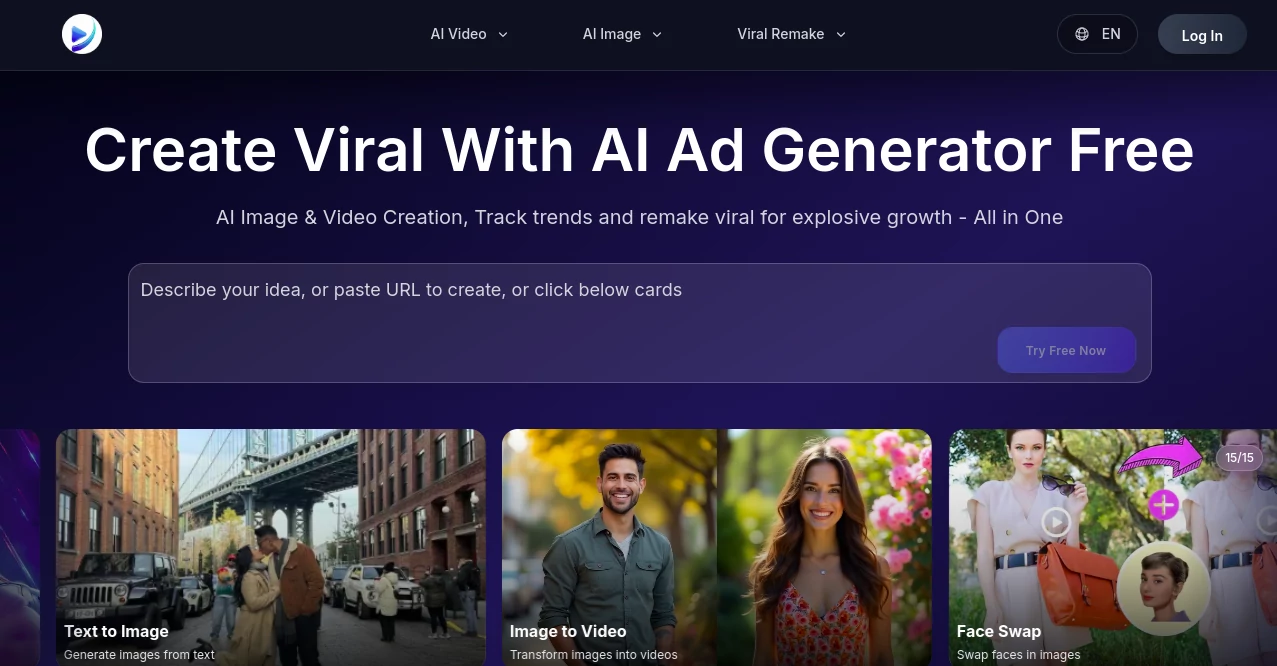Click the pink arrow graphic on Face Swap
Screen dimensions: 1277x666
pyautogui.click(x=1162, y=458)
